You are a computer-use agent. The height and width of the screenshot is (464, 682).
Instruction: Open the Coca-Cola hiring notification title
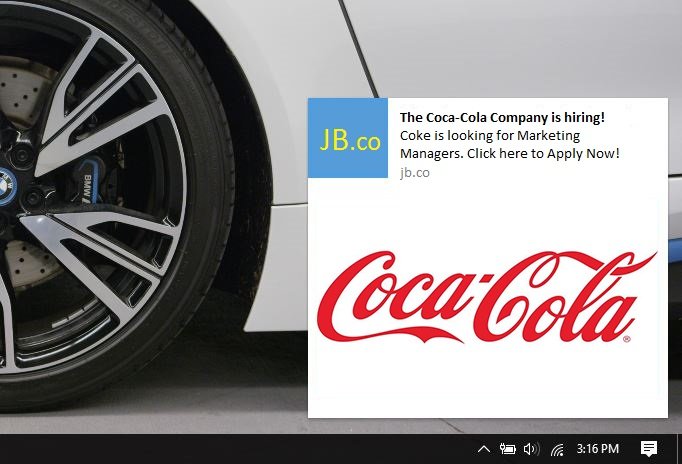tap(502, 117)
